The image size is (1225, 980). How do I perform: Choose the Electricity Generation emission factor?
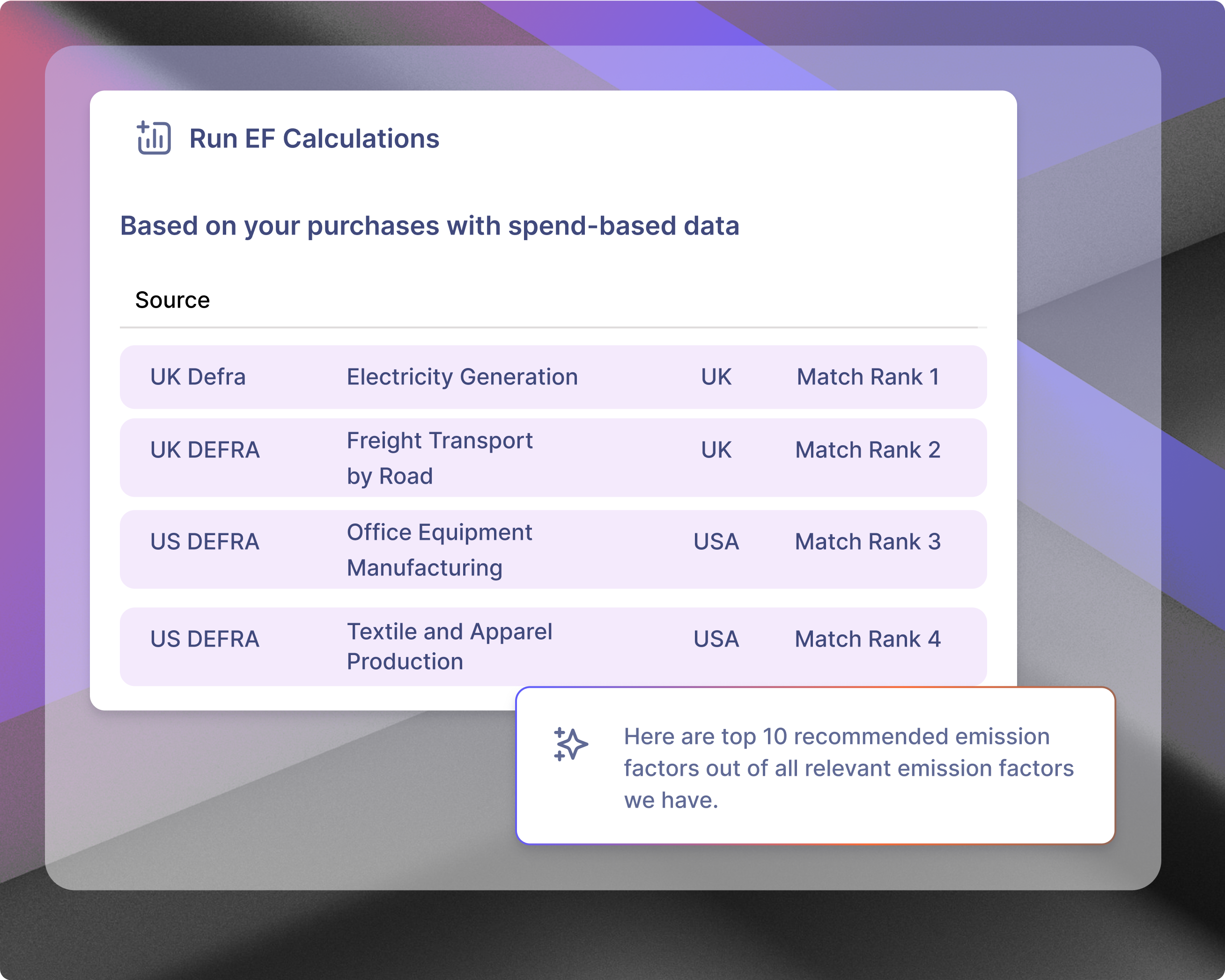tap(462, 376)
